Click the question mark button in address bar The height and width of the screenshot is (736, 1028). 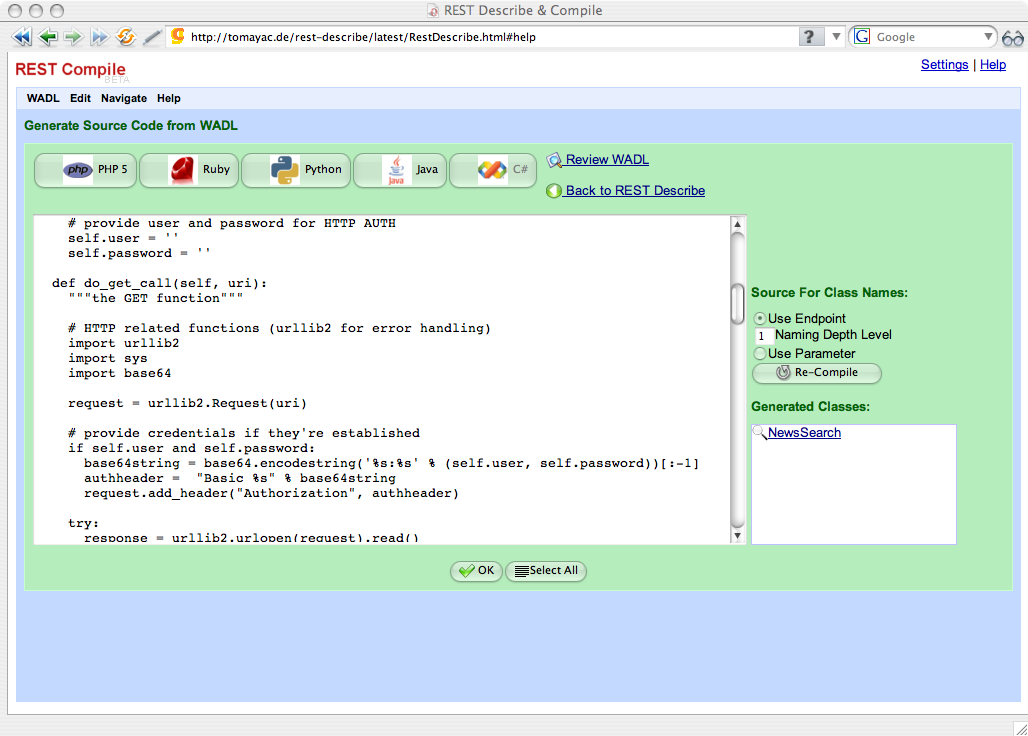pos(810,37)
